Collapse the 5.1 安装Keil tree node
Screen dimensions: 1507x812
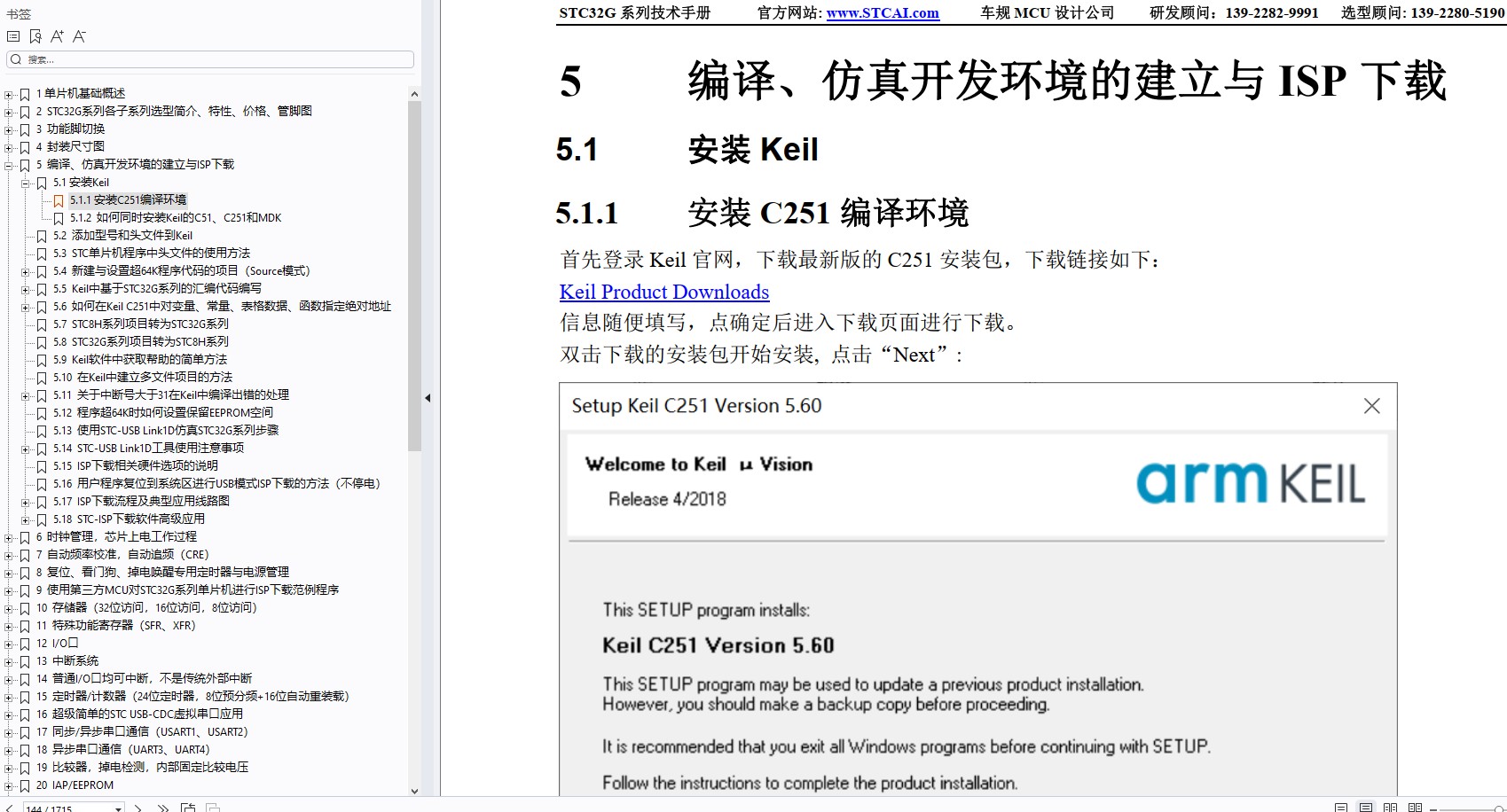pos(26,183)
